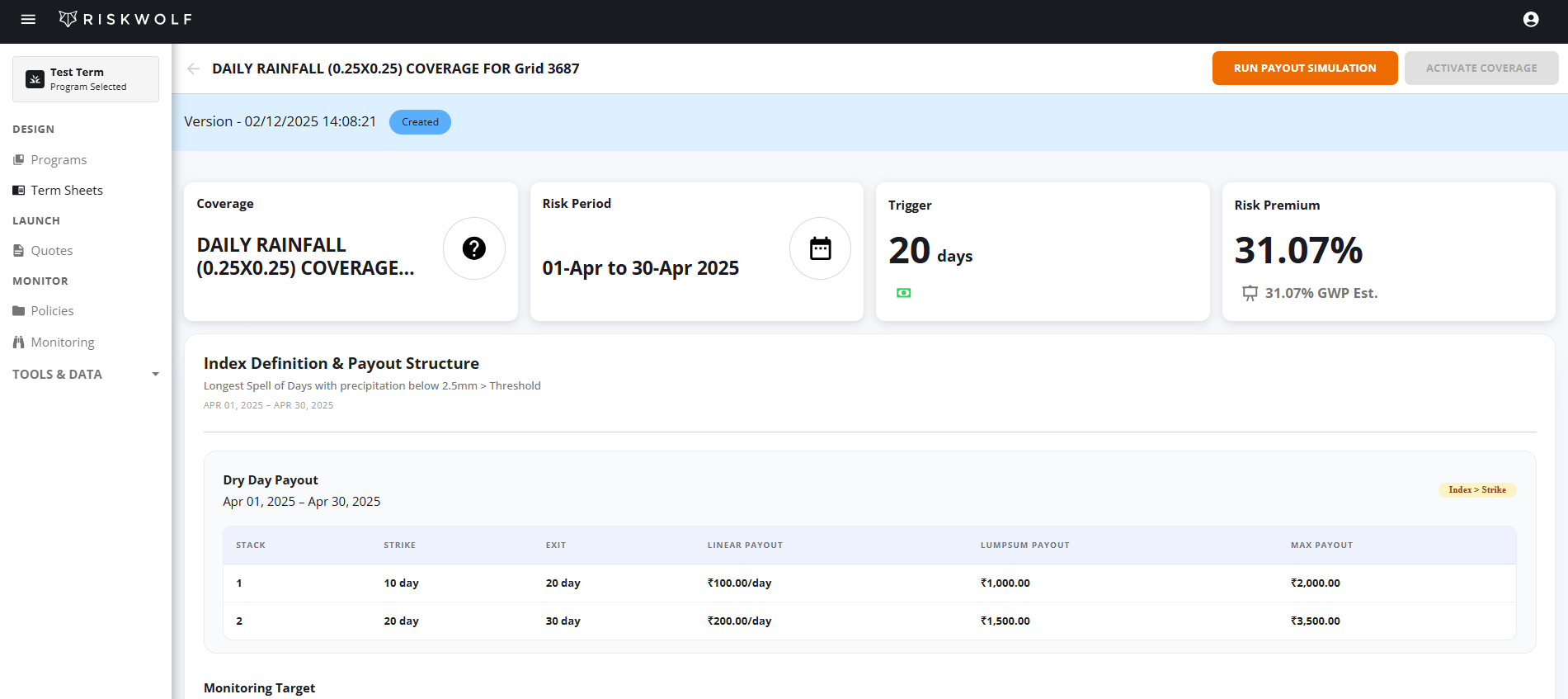1568x699 pixels.
Task: Open the Risk Period calendar icon
Action: pos(819,248)
